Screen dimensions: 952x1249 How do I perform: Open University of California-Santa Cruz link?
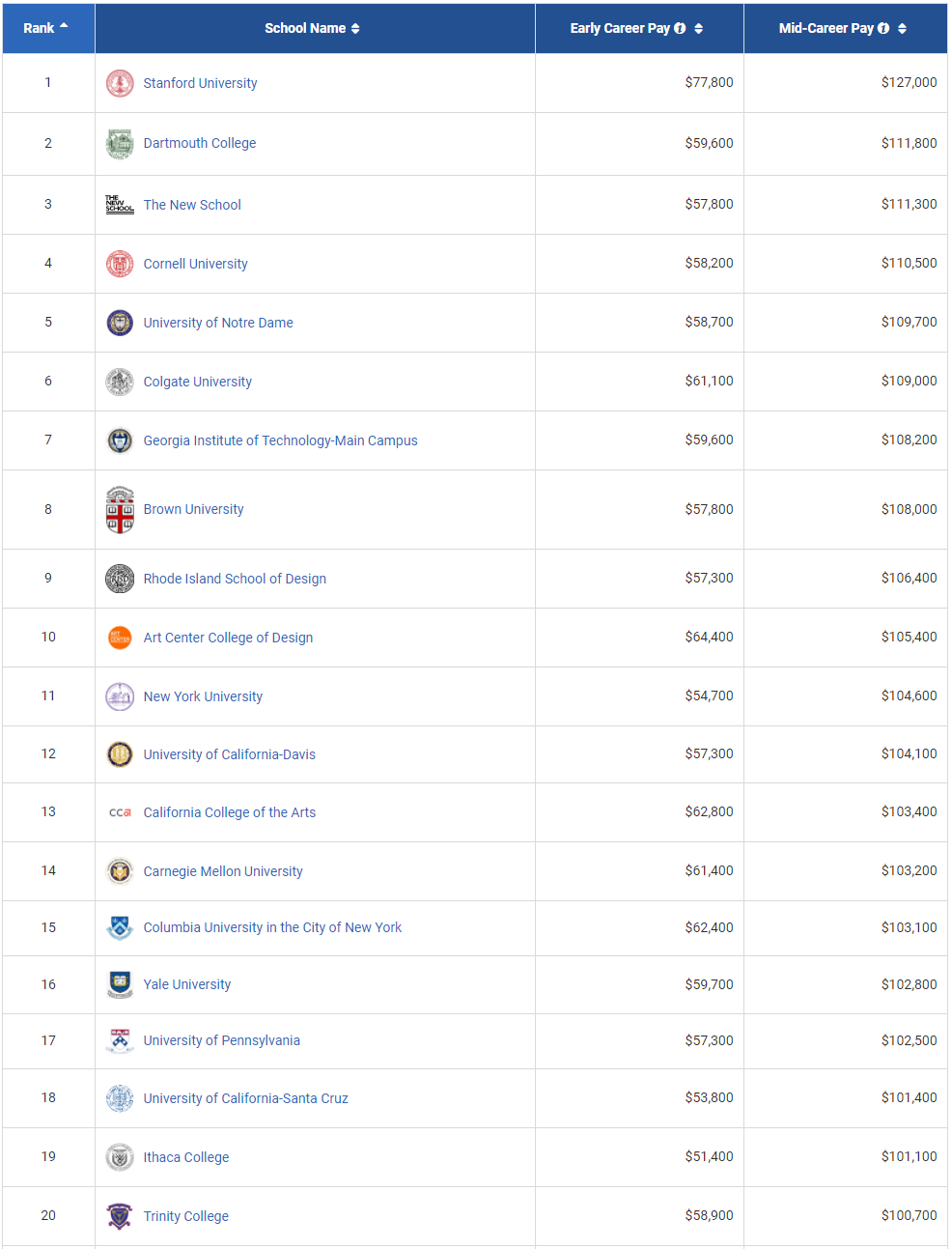pos(246,1098)
